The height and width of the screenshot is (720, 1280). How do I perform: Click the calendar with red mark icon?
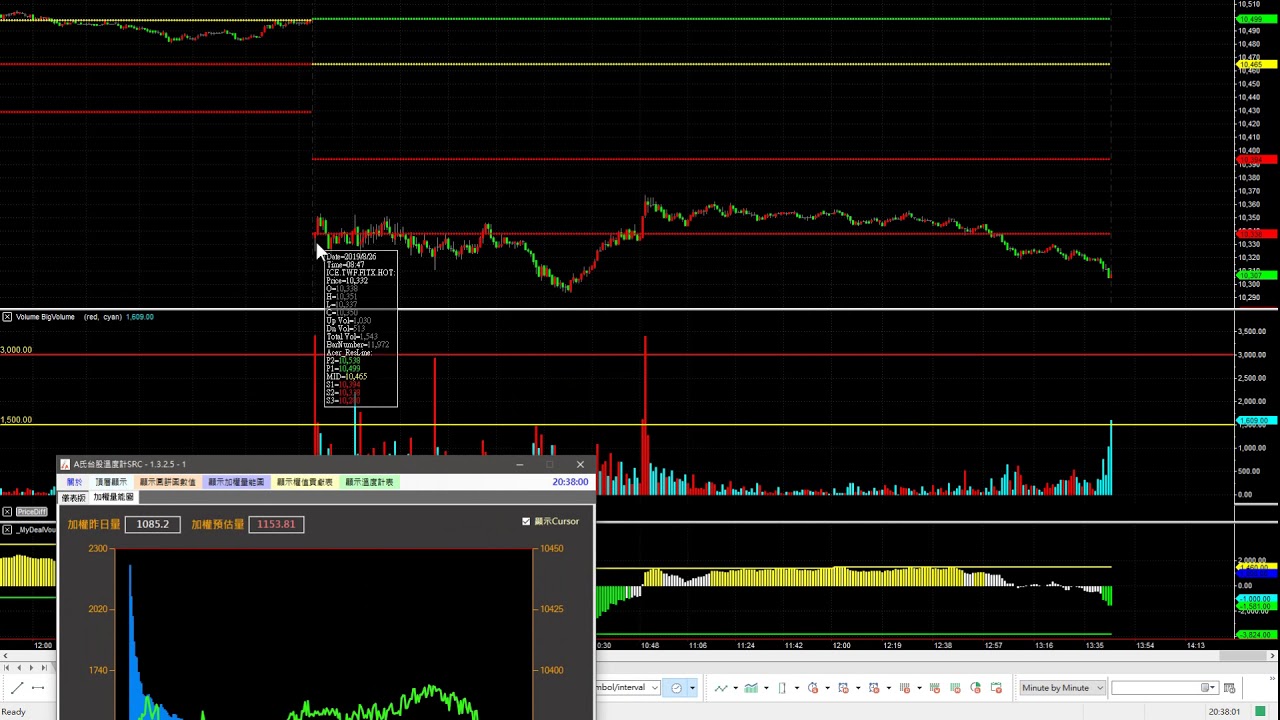[x=996, y=688]
